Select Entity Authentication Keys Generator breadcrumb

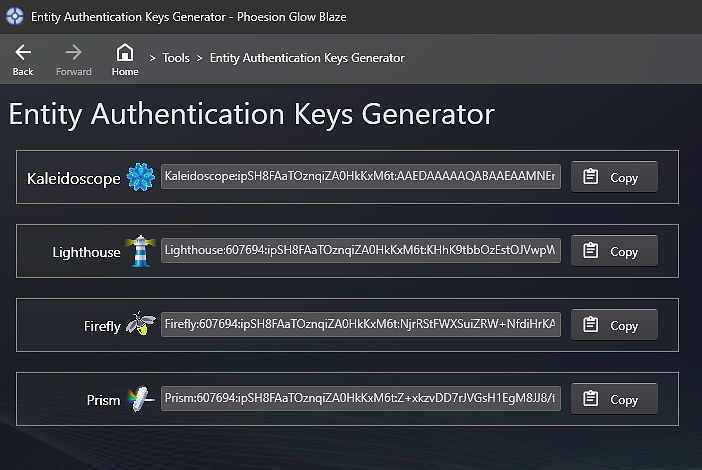coord(307,58)
